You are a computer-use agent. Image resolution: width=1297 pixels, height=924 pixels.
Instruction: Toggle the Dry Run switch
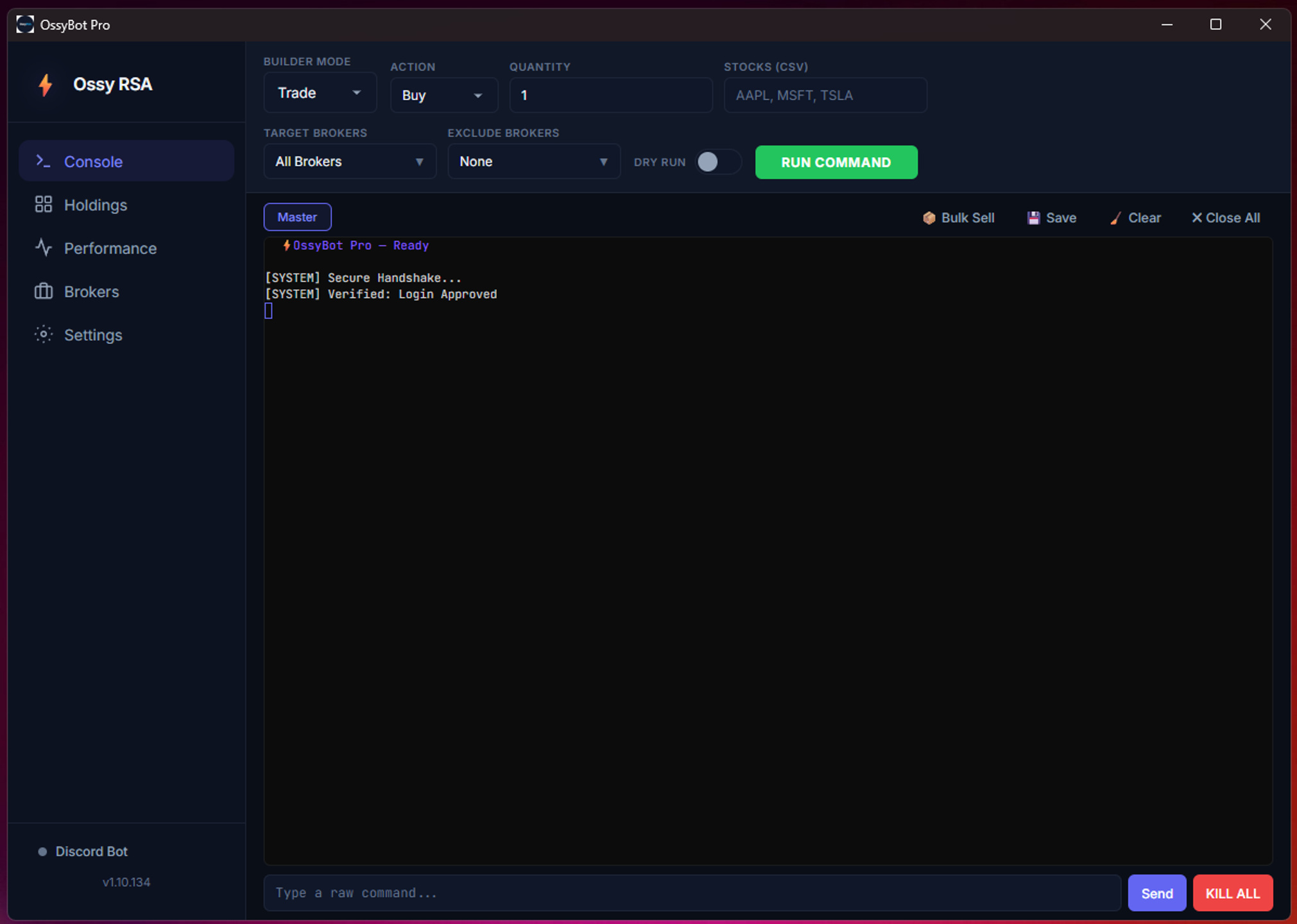click(x=718, y=162)
